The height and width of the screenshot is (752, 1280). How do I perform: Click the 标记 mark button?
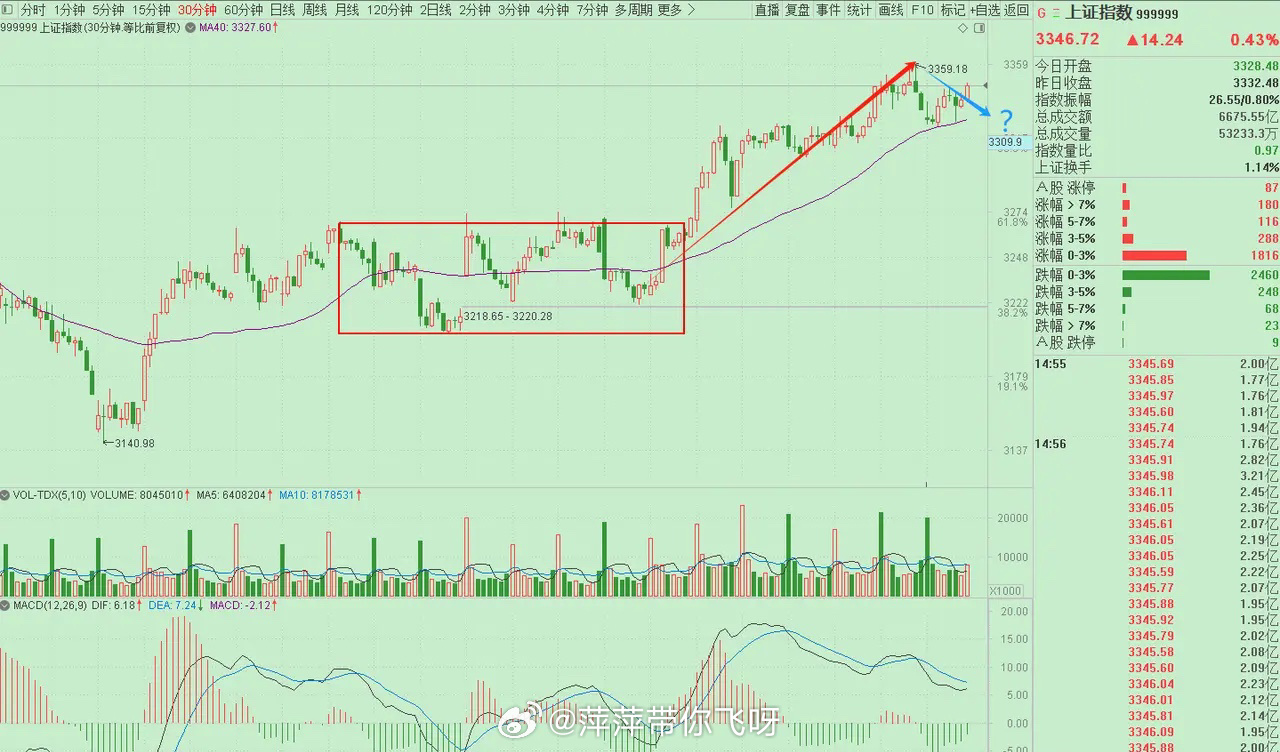pos(953,10)
